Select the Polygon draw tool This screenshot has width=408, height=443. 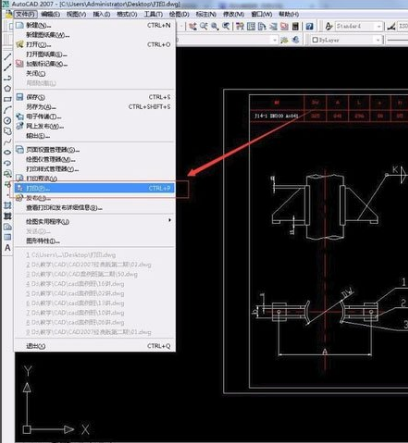point(7,88)
